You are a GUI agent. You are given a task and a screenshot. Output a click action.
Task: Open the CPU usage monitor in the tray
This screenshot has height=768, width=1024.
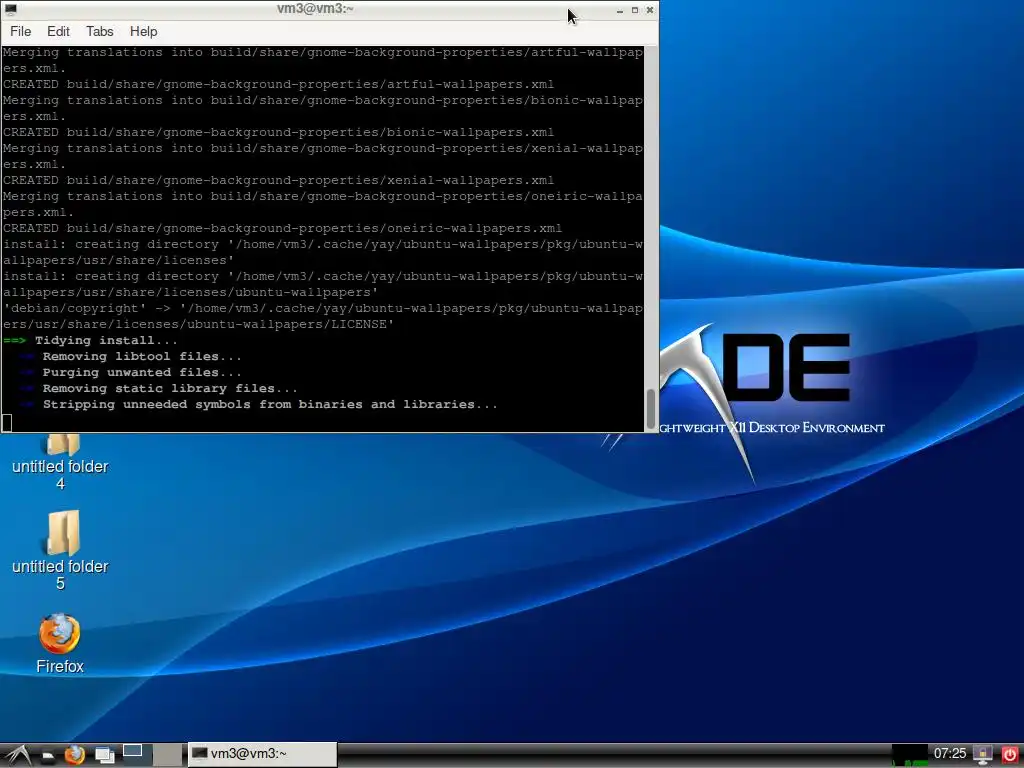click(909, 755)
